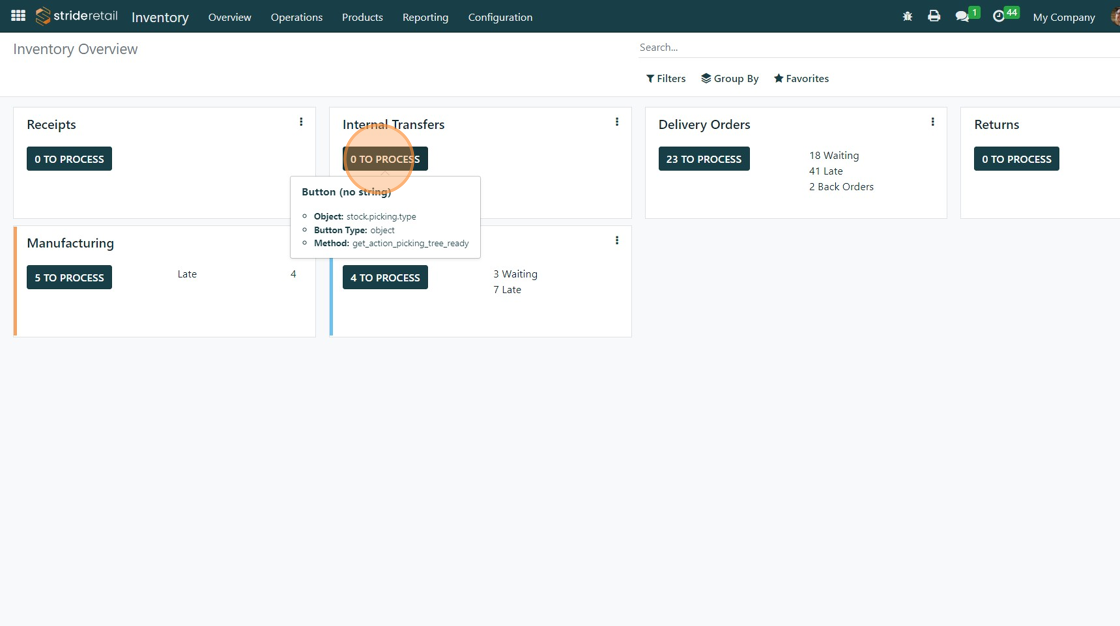Image resolution: width=1120 pixels, height=626 pixels.
Task: Open the Configuration menu
Action: click(500, 17)
